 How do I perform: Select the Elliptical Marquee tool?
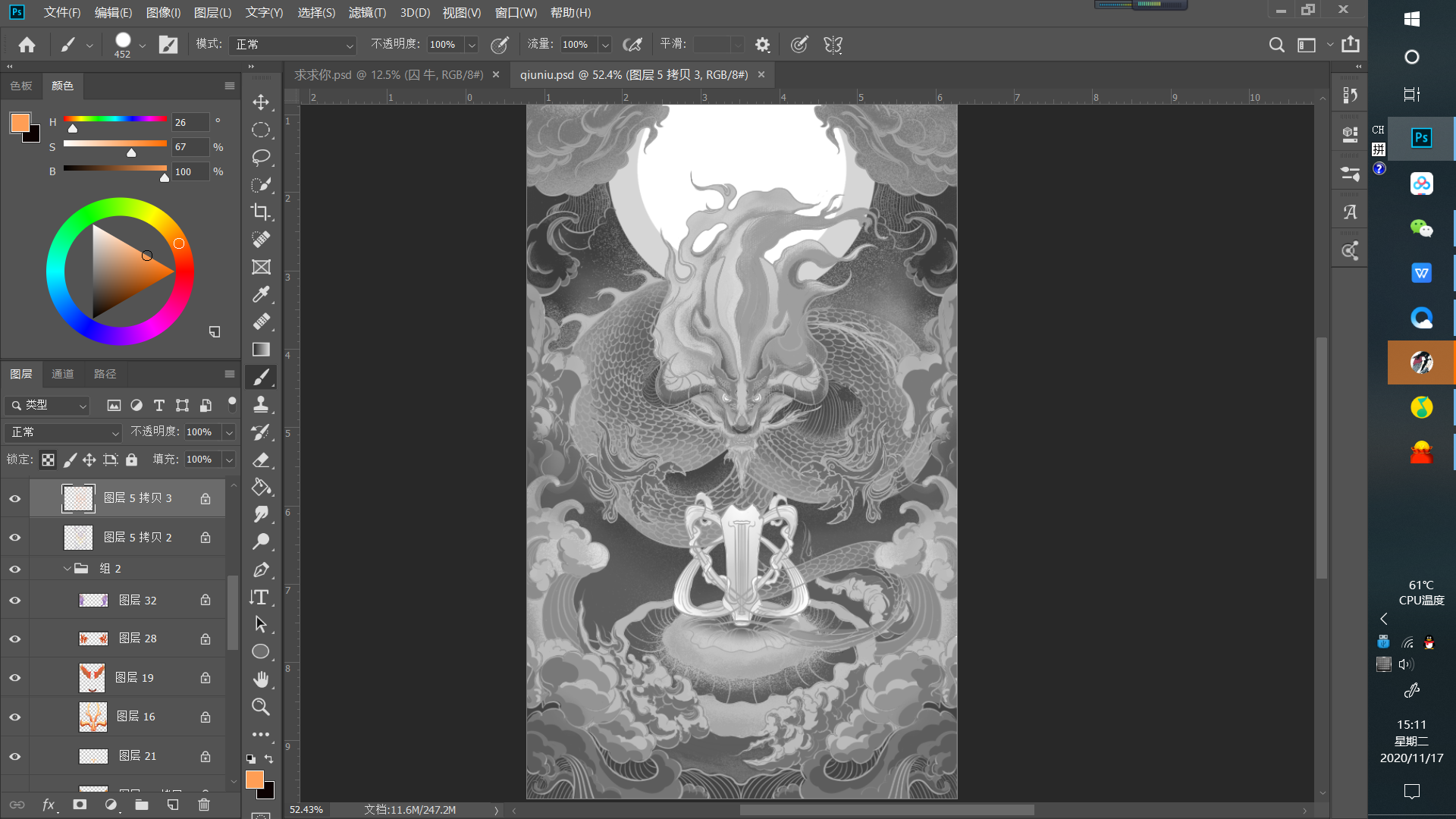click(x=261, y=130)
